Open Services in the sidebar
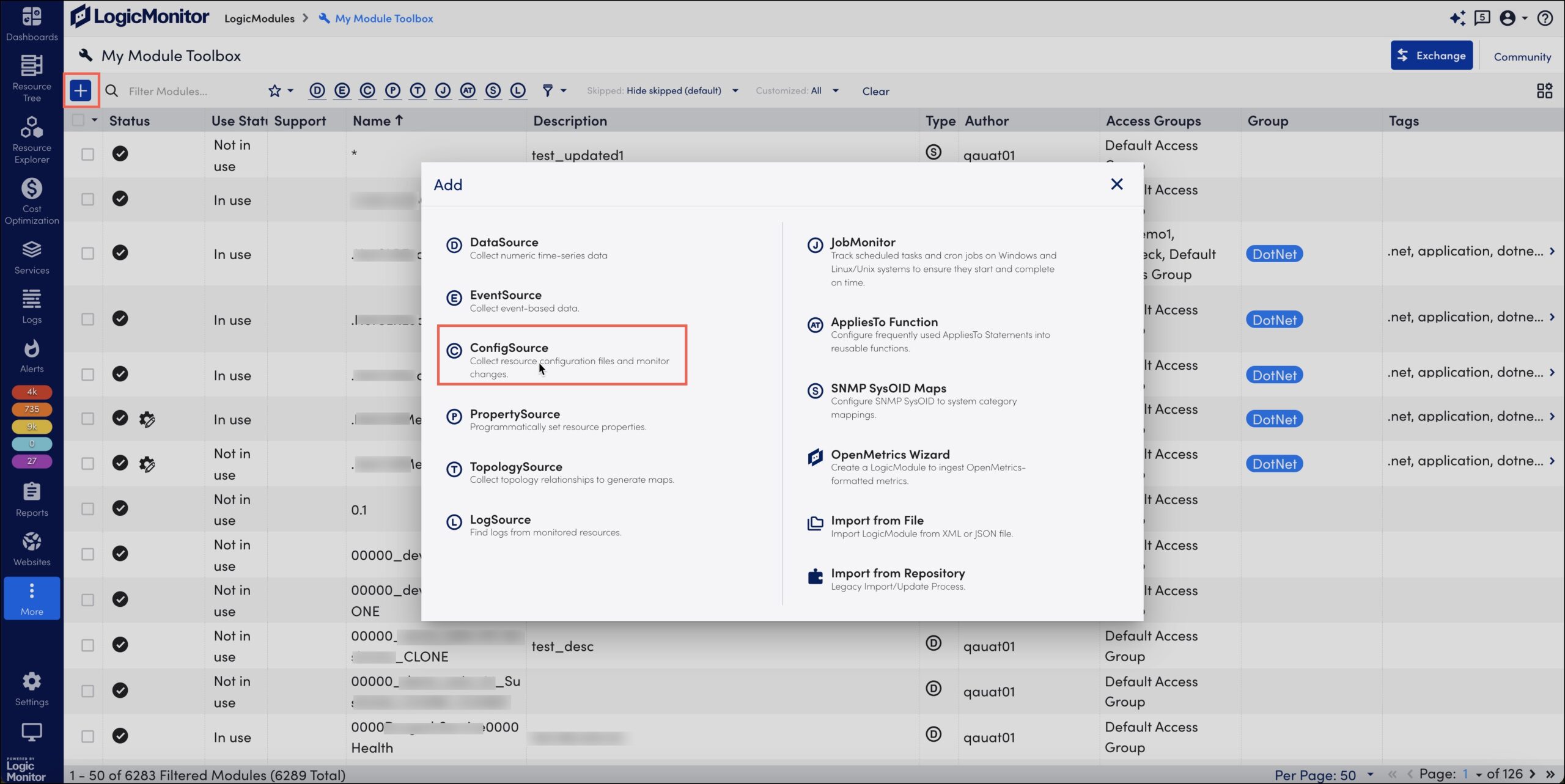This screenshot has width=1565, height=784. [32, 257]
